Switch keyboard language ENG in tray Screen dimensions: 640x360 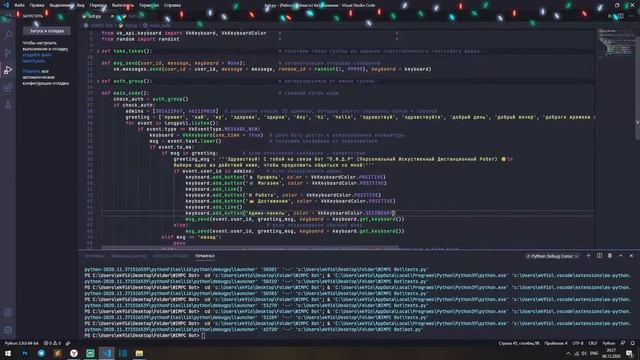click(594, 353)
